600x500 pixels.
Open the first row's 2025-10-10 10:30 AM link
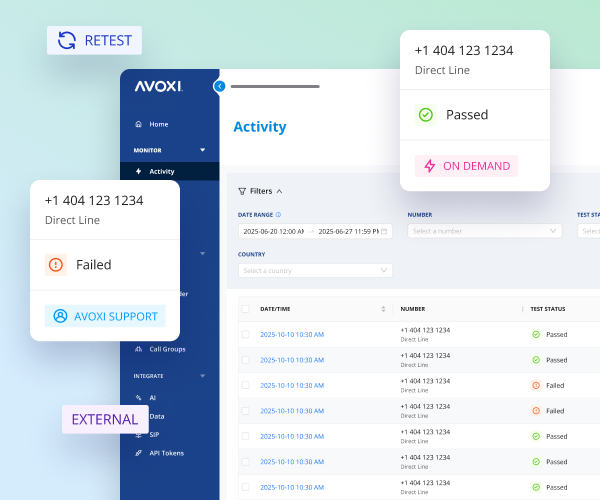292,334
